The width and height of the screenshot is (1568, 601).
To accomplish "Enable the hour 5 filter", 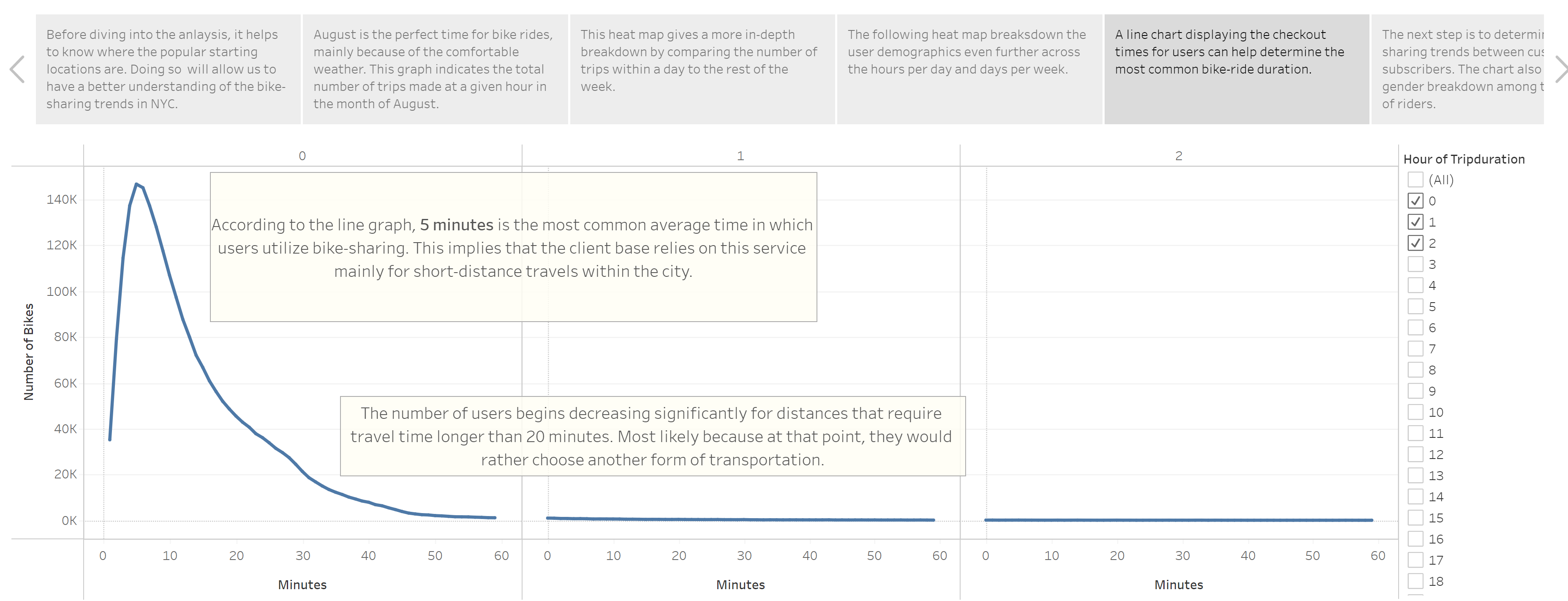I will coord(1416,306).
